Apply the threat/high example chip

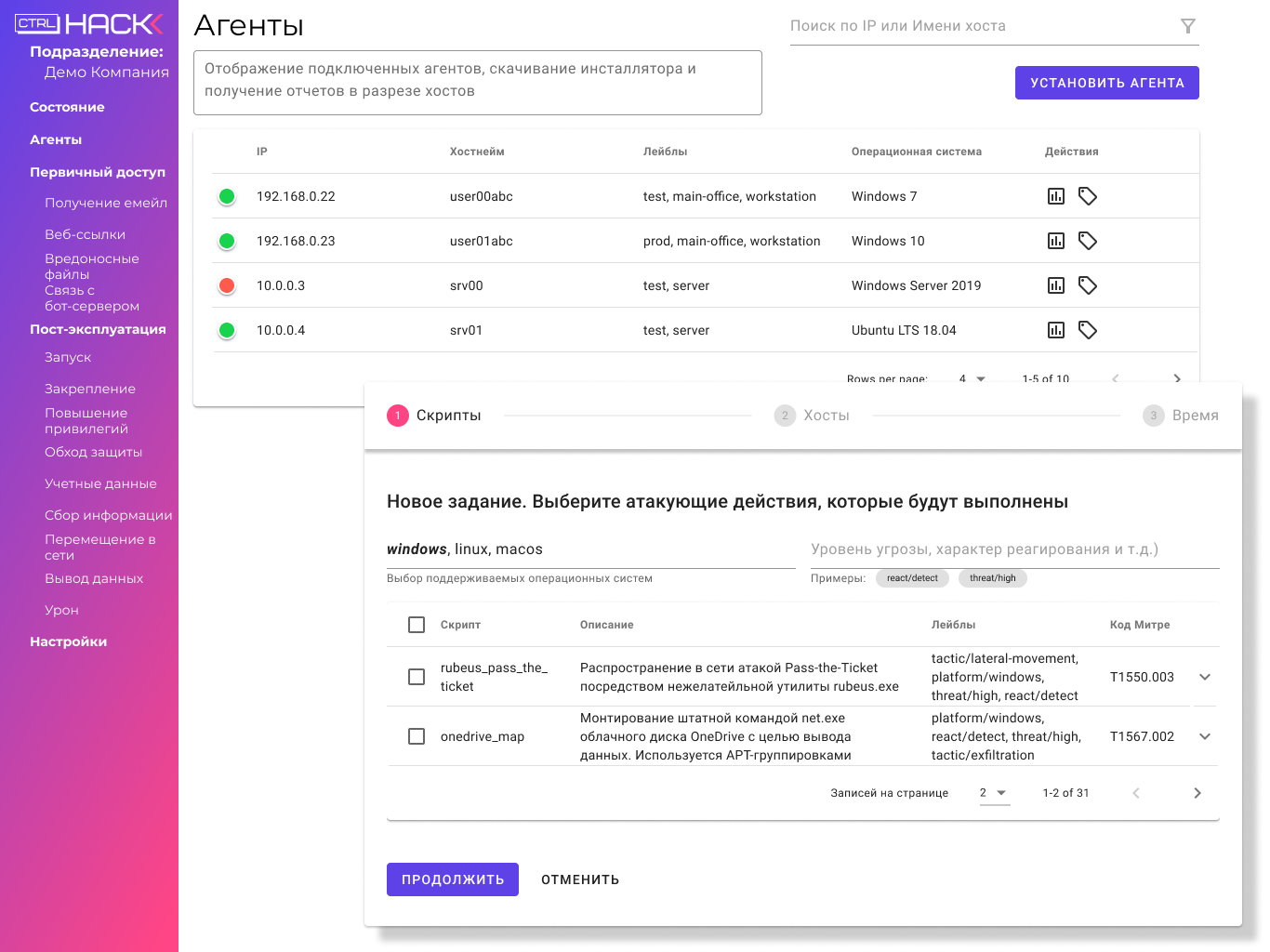pos(993,578)
